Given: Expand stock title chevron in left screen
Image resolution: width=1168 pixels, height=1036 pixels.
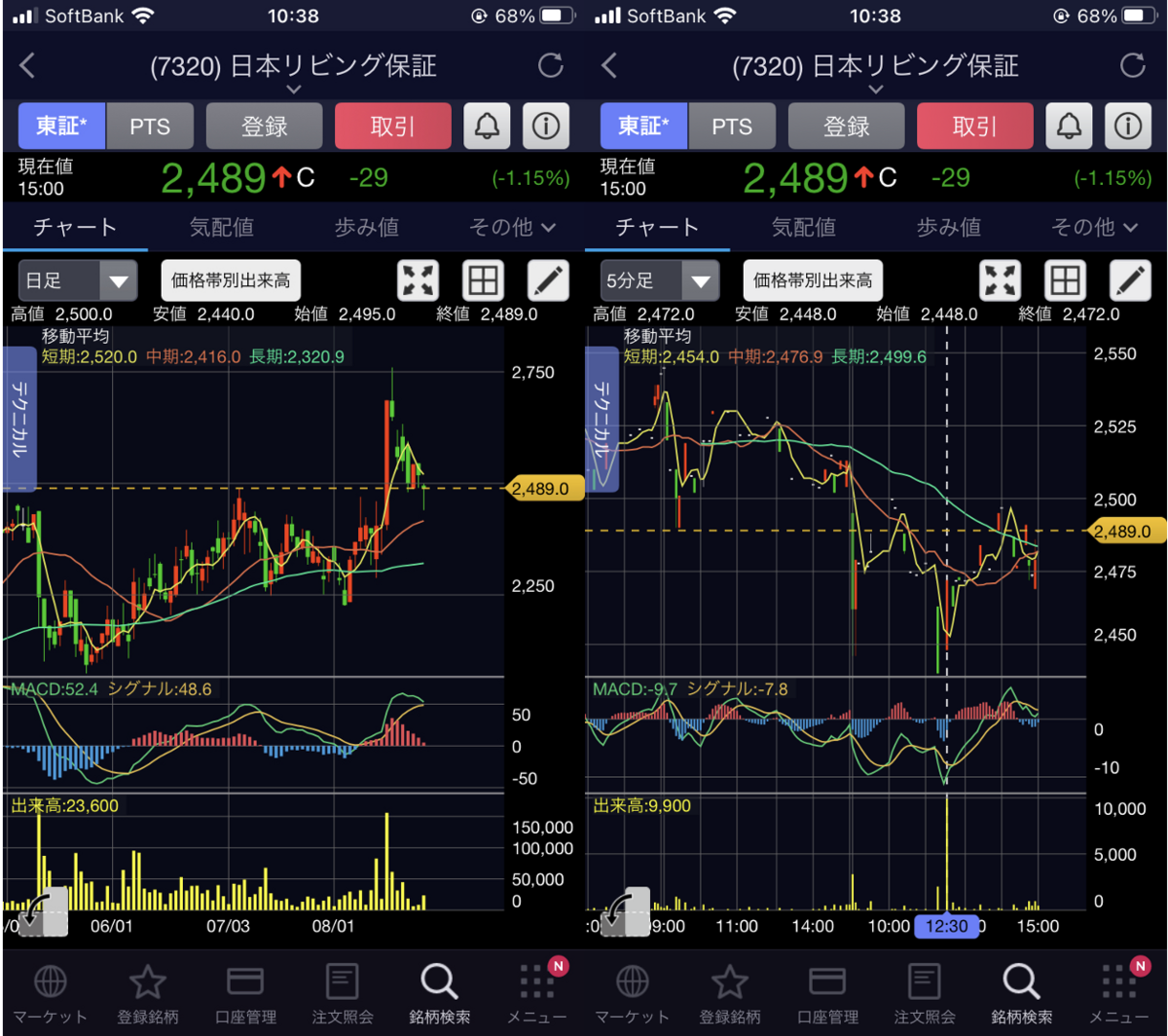Looking at the screenshot, I should (x=294, y=90).
